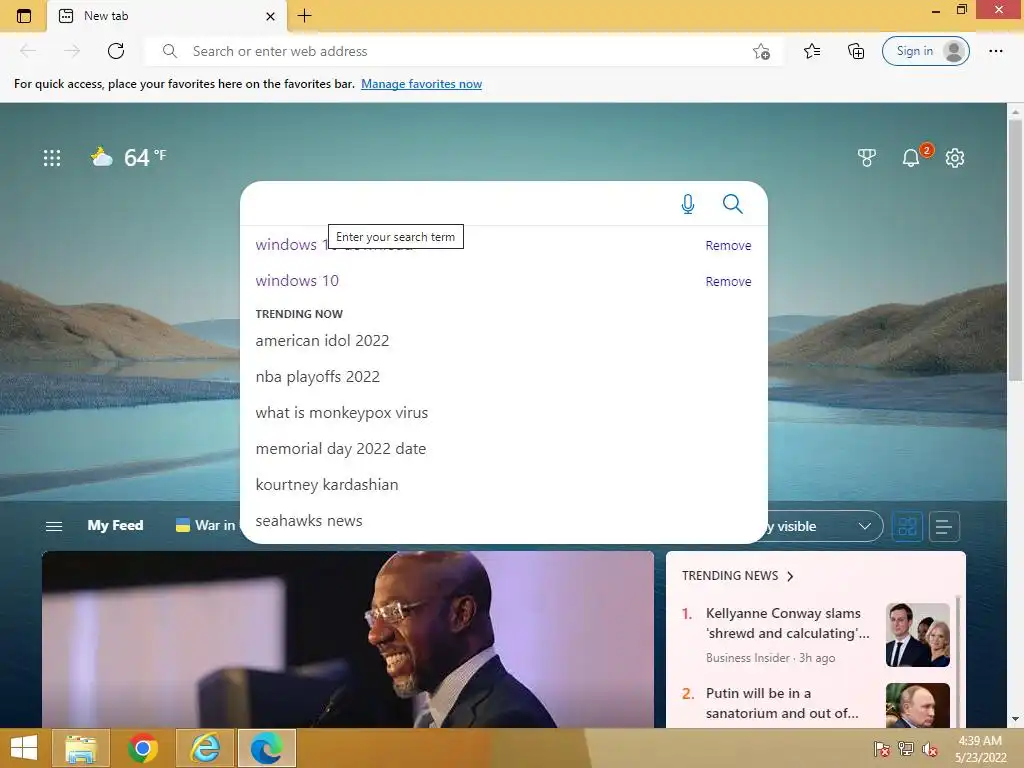Open the featured news story image
This screenshot has width=1024, height=768.
347,639
